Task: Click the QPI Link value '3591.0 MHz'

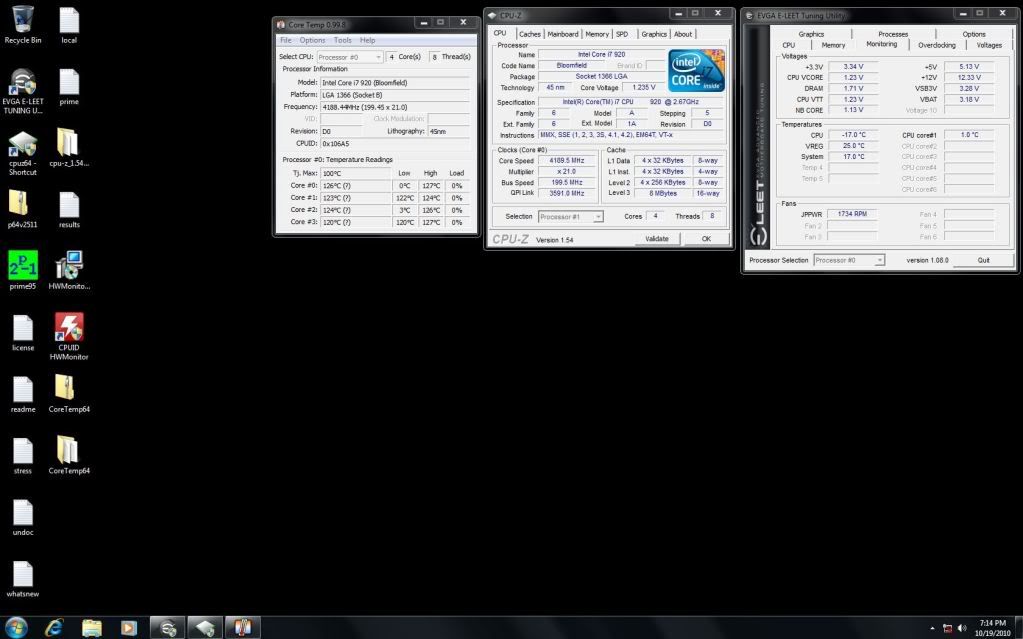Action: pyautogui.click(x=566, y=193)
